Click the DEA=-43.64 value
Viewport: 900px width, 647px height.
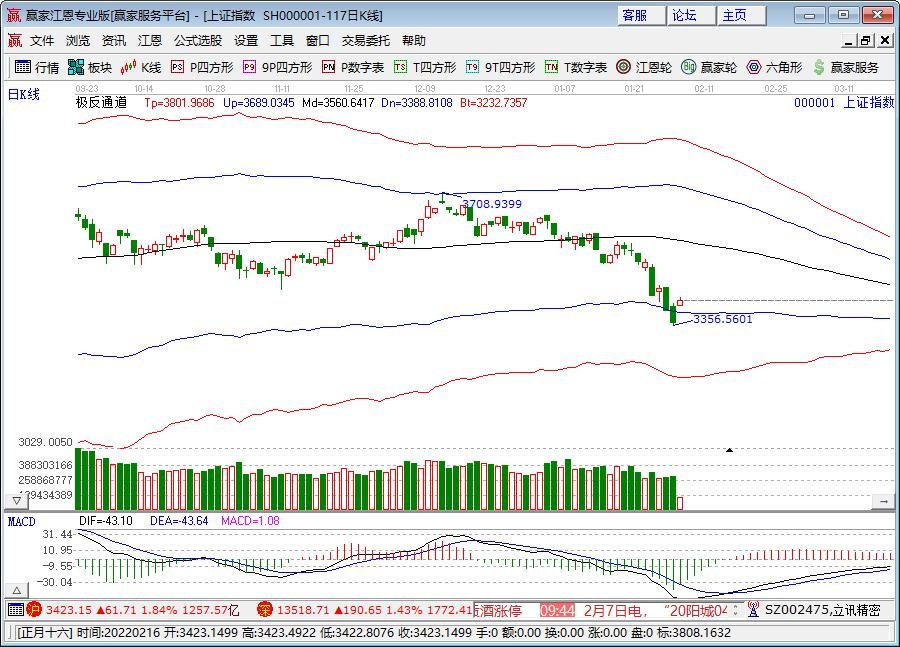point(179,521)
